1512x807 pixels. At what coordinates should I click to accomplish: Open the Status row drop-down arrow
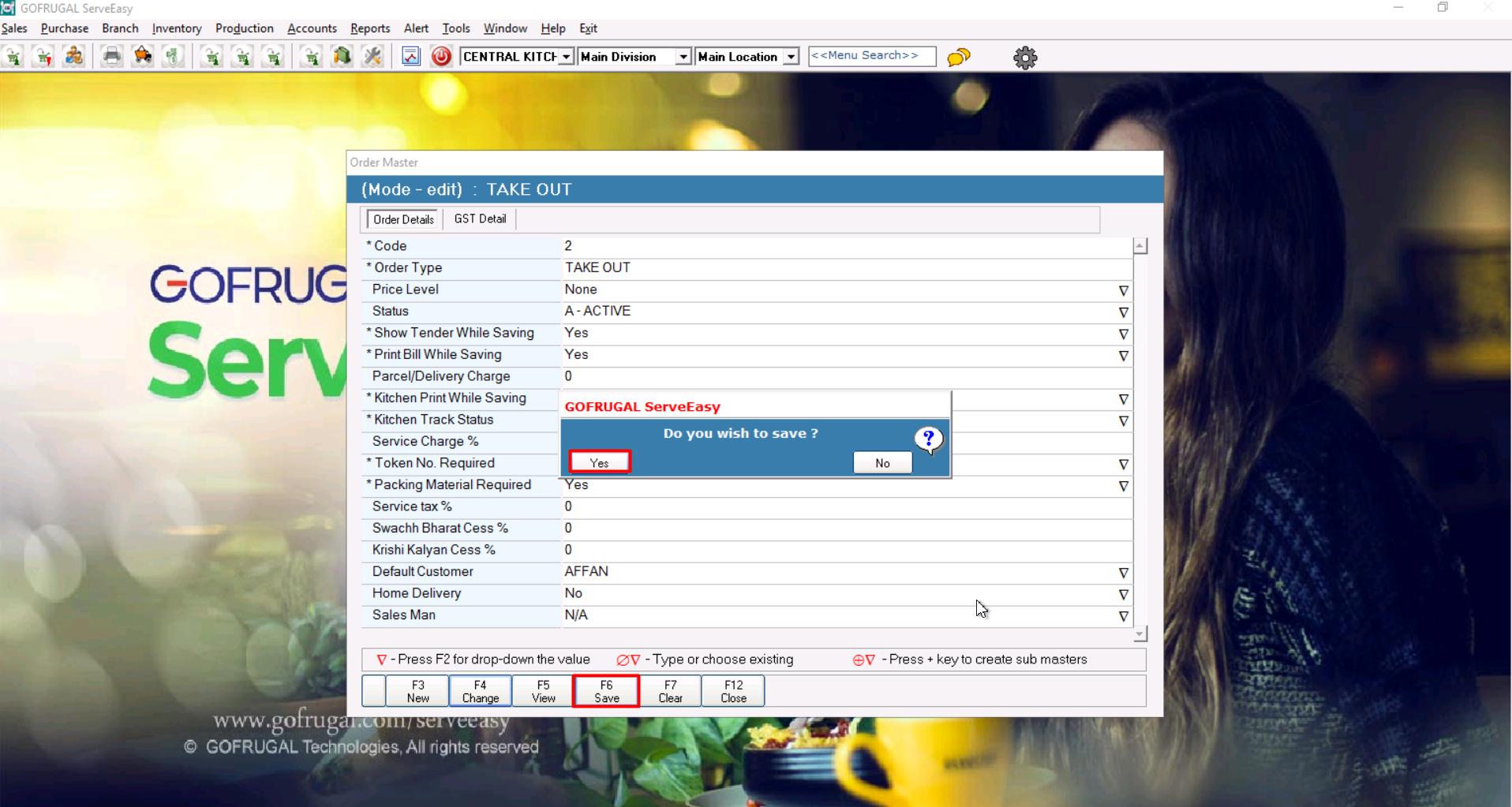1123,312
